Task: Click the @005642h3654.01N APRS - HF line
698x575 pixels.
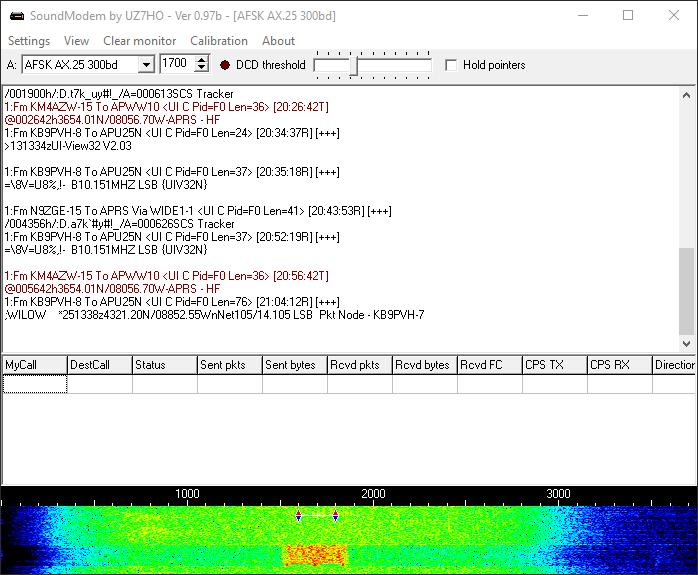Action: tap(112, 289)
